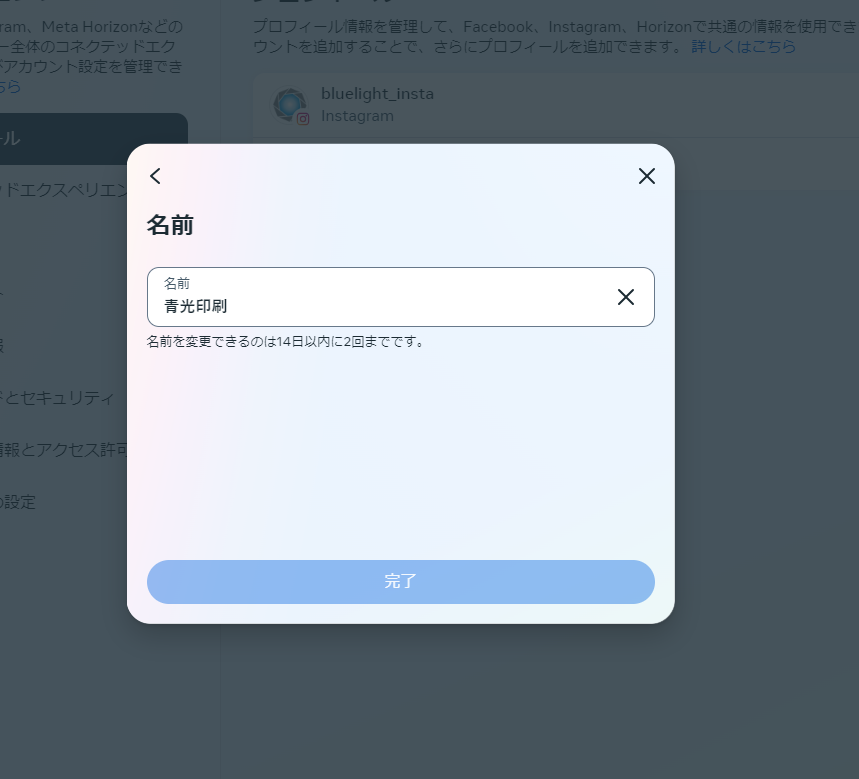This screenshot has width=859, height=779.
Task: Click the 14日以内に2回まで helper text
Action: click(286, 341)
